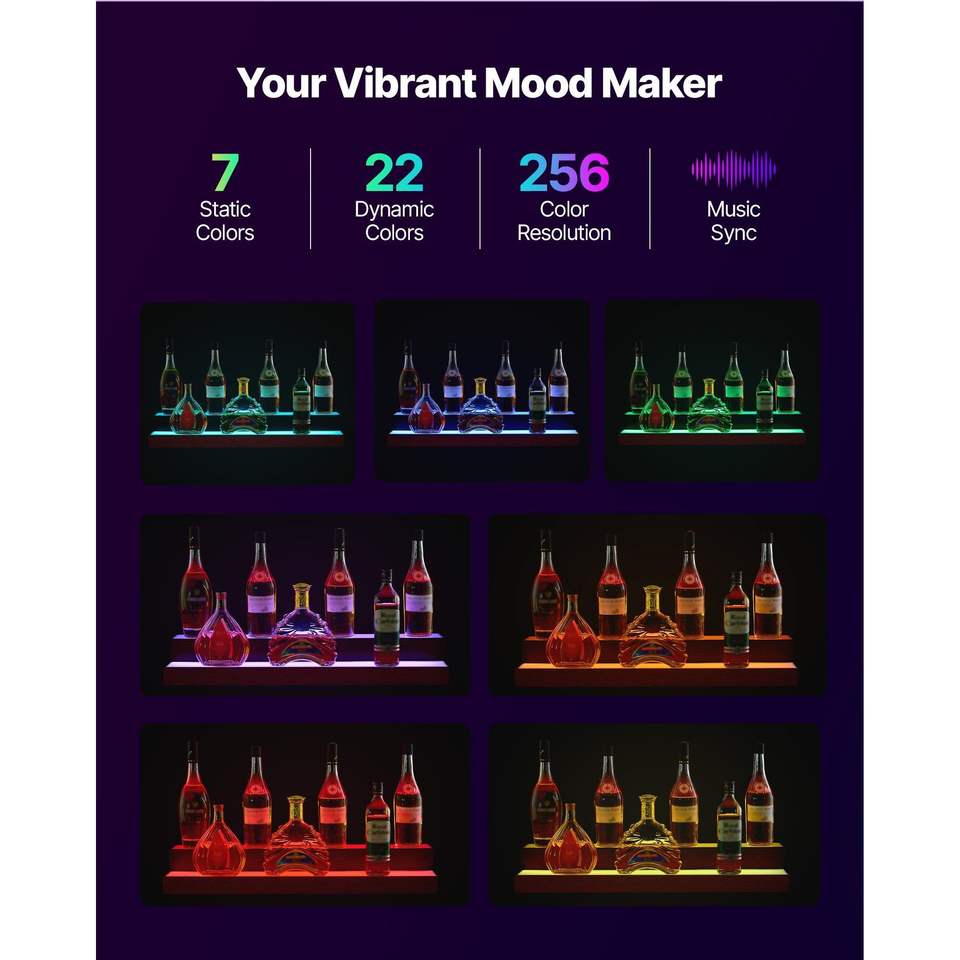The height and width of the screenshot is (960, 960).
Task: Select the cyan-lit shelf thumbnail
Action: (248, 393)
